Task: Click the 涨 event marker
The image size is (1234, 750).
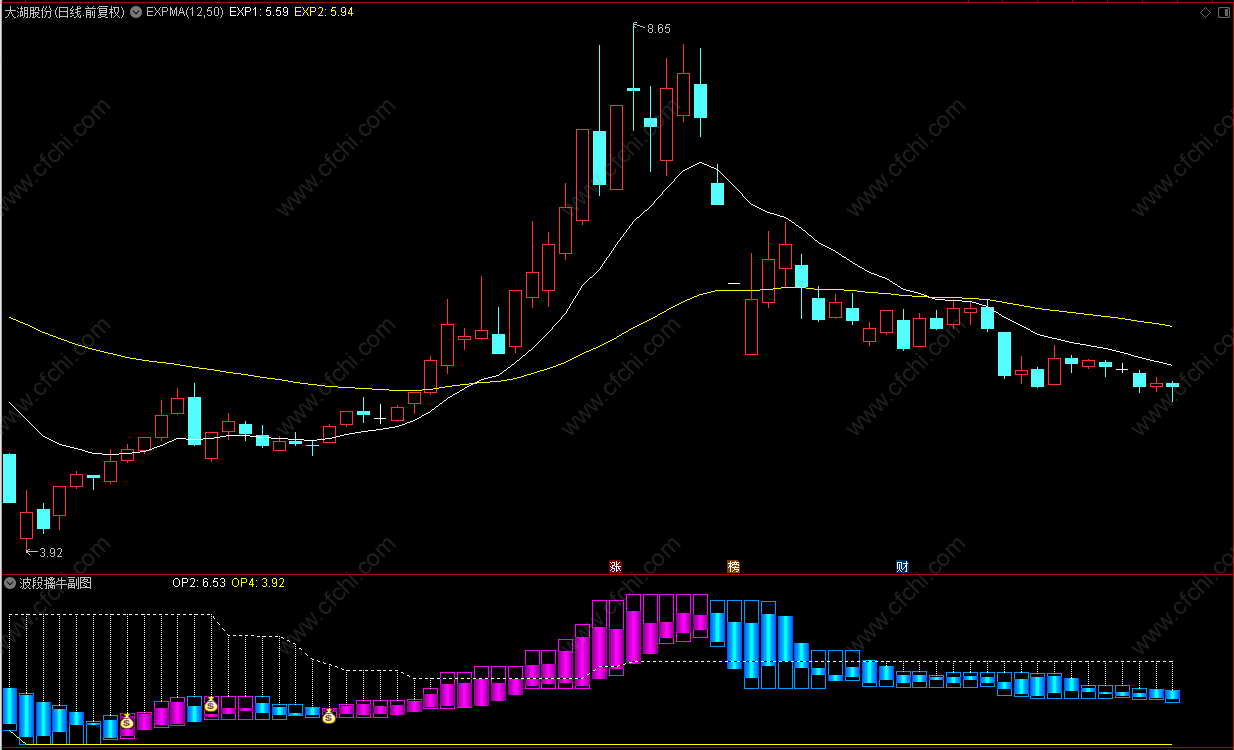Action: pos(615,566)
